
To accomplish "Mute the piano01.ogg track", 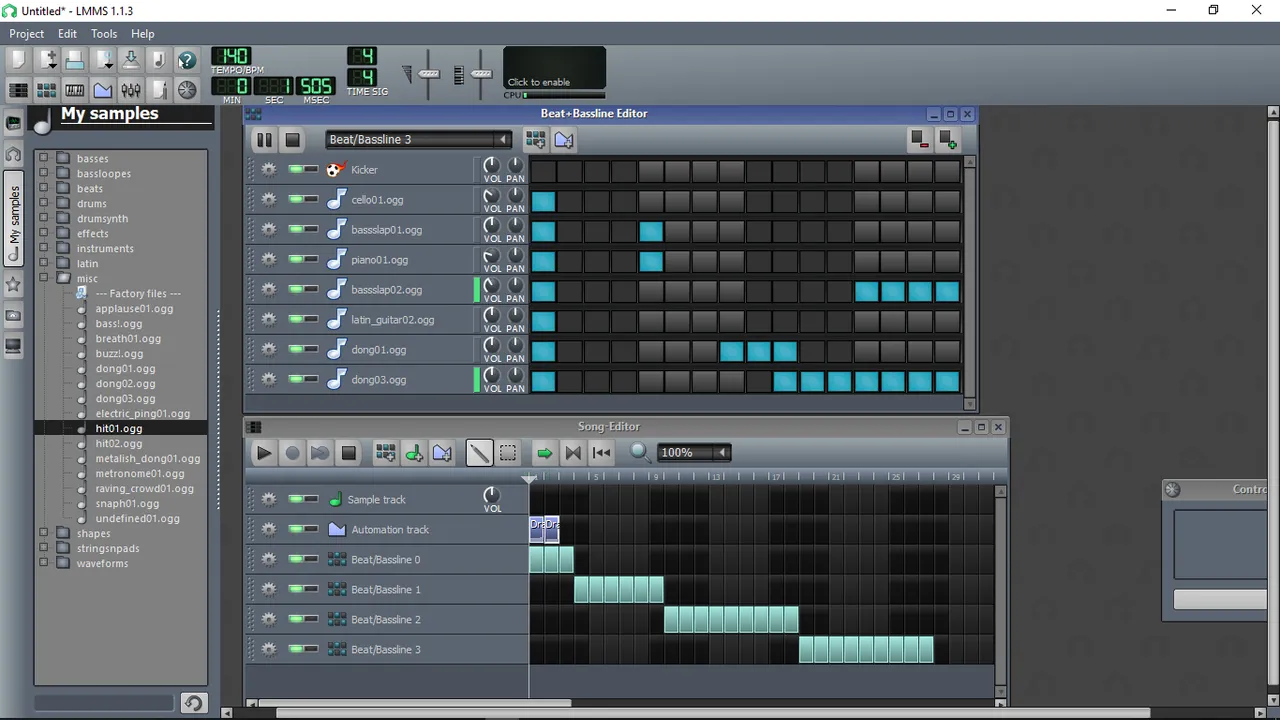I will click(296, 259).
